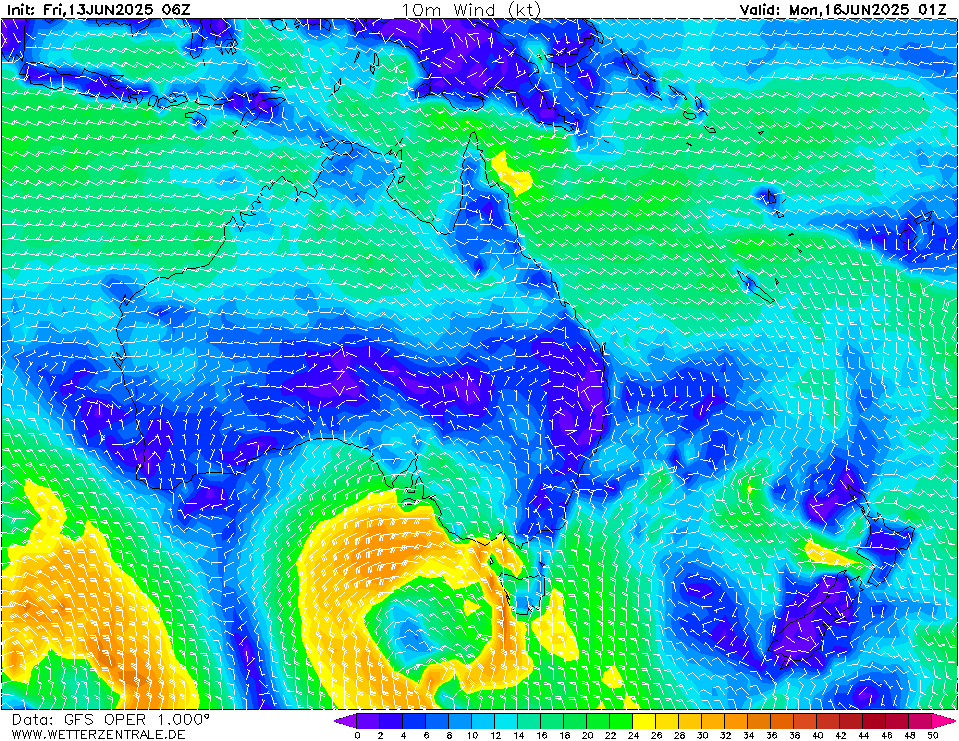This screenshot has height=741, width=959.
Task: Pick the magenta swatch between 48 and 50
Action: coord(920,721)
